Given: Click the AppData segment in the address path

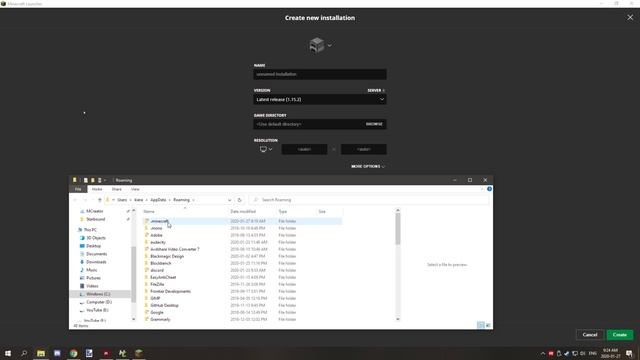Looking at the screenshot, I should 158,200.
